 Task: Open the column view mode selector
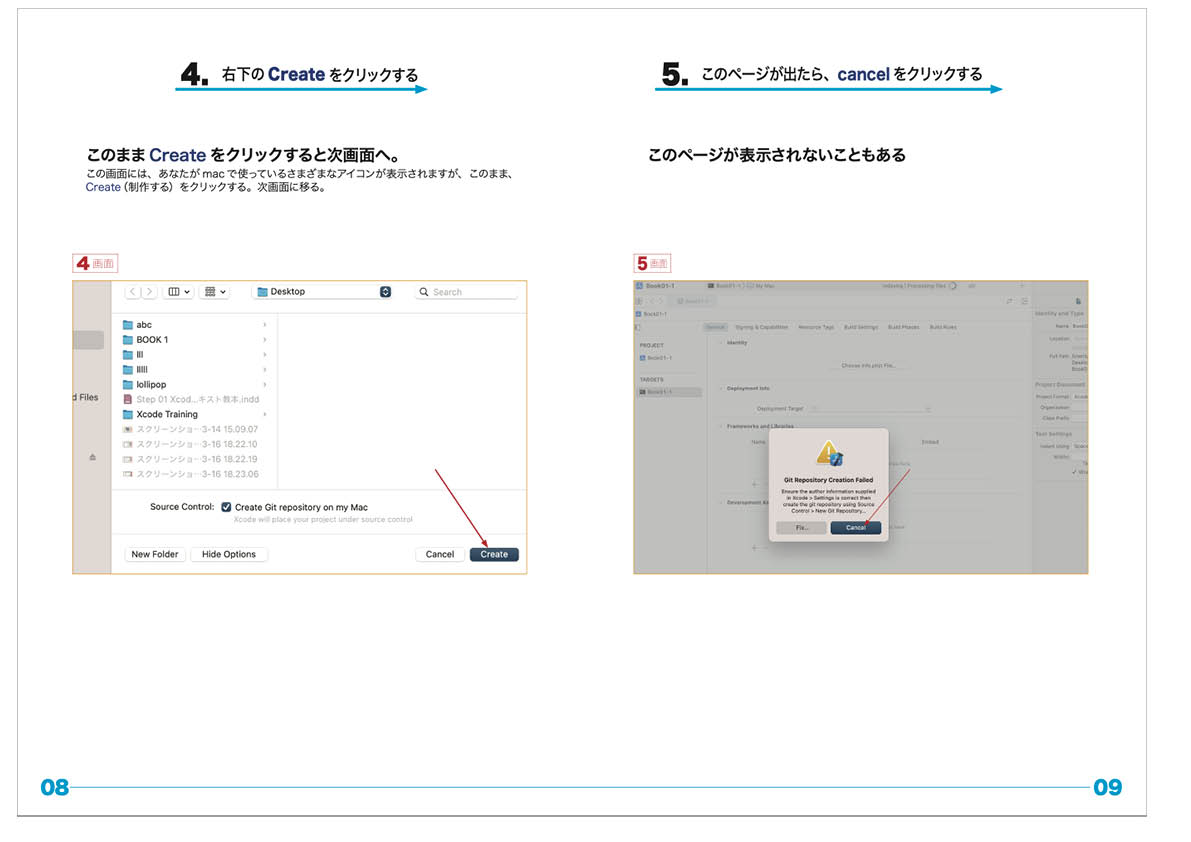coord(179,292)
